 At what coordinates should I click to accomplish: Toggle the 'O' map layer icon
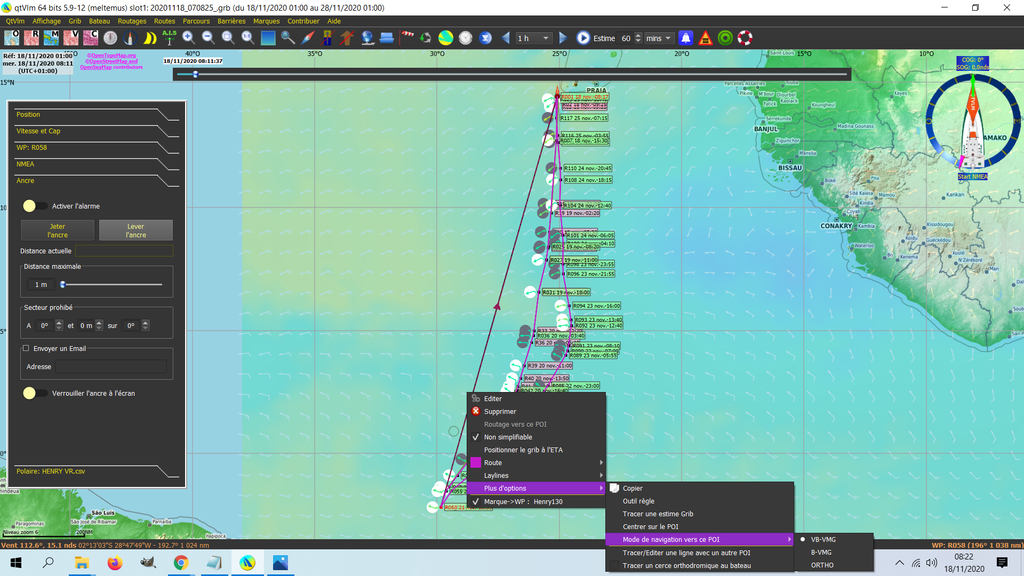point(12,38)
